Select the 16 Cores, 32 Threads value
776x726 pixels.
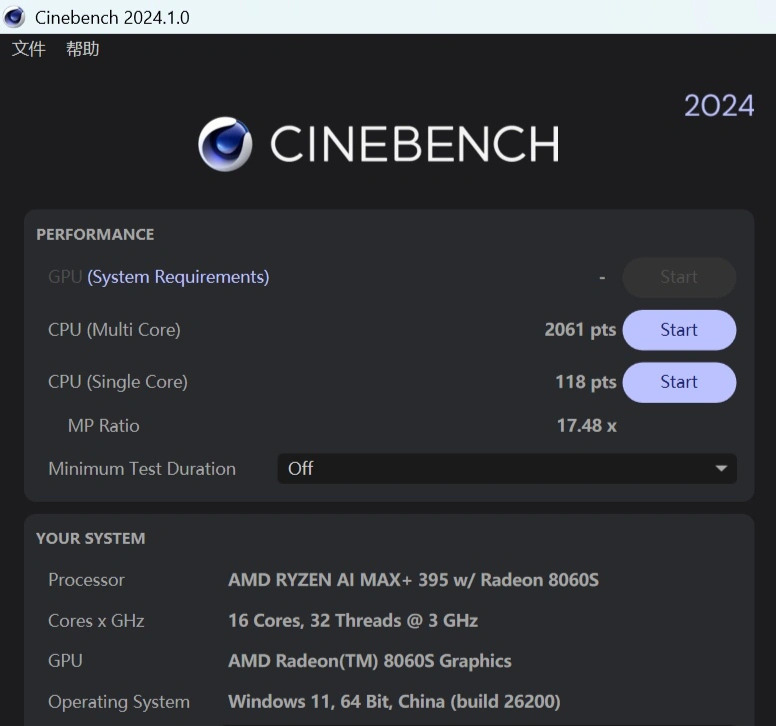(x=353, y=621)
